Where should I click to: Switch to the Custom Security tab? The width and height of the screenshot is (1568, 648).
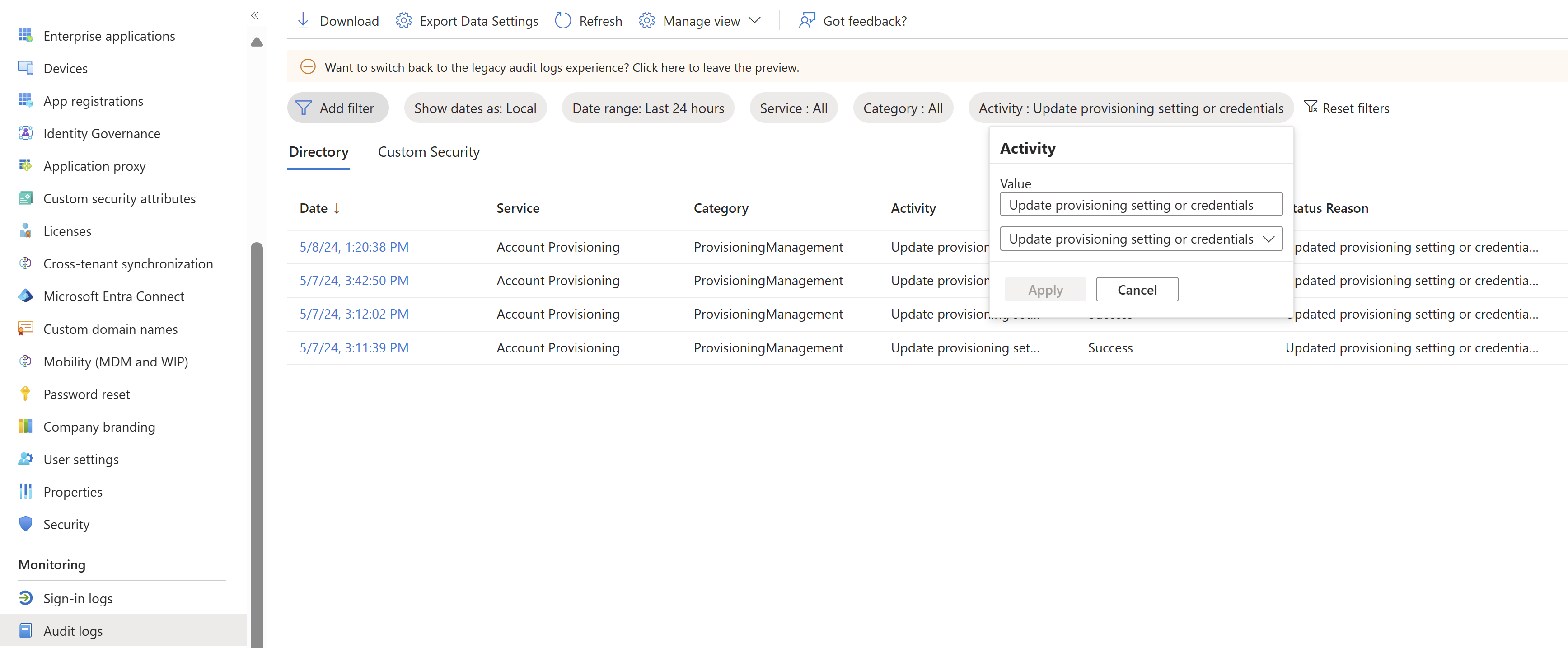(x=428, y=152)
